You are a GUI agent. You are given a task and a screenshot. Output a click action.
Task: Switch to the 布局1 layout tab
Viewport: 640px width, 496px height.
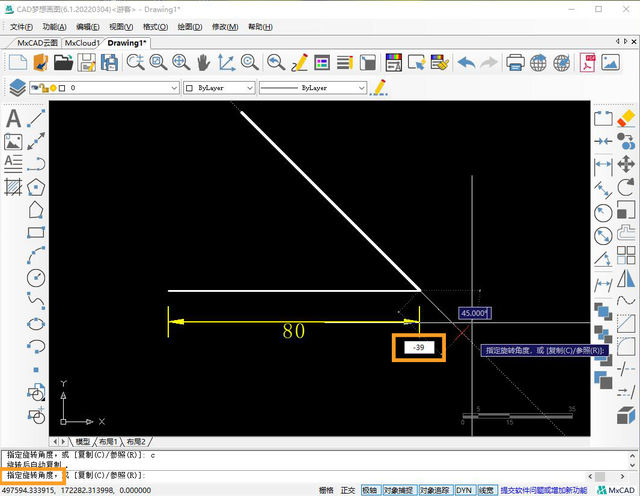[x=108, y=442]
